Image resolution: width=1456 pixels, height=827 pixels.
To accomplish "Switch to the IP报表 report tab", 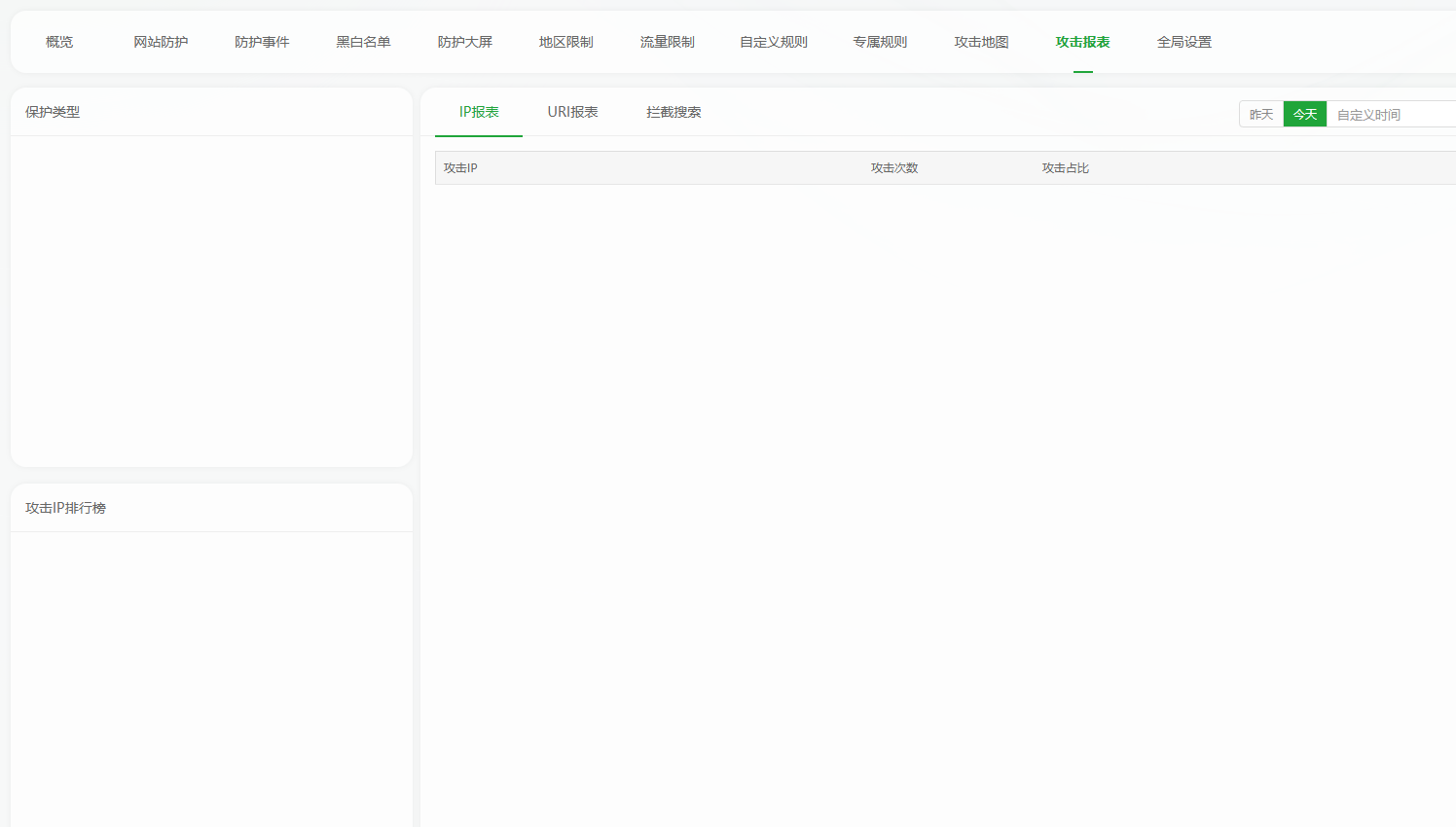I will click(478, 112).
